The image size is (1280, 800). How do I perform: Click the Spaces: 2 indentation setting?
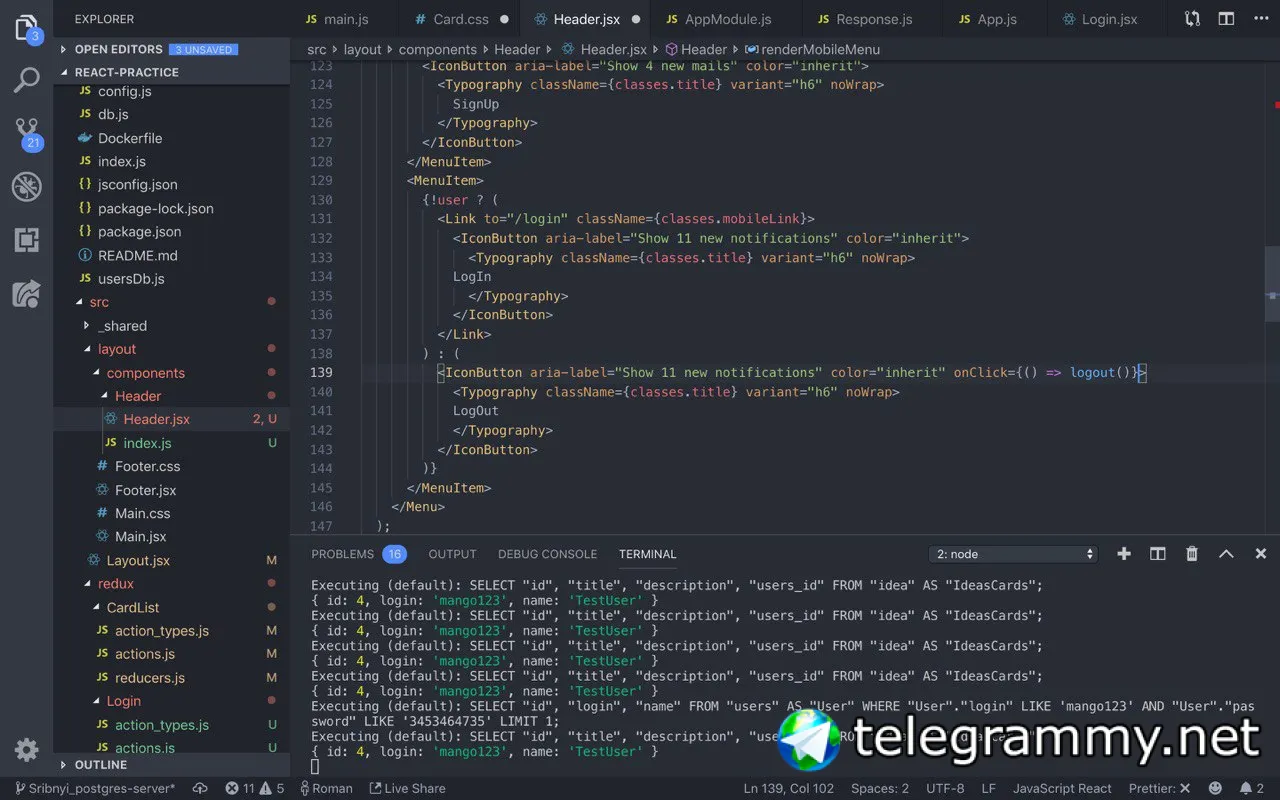click(880, 788)
